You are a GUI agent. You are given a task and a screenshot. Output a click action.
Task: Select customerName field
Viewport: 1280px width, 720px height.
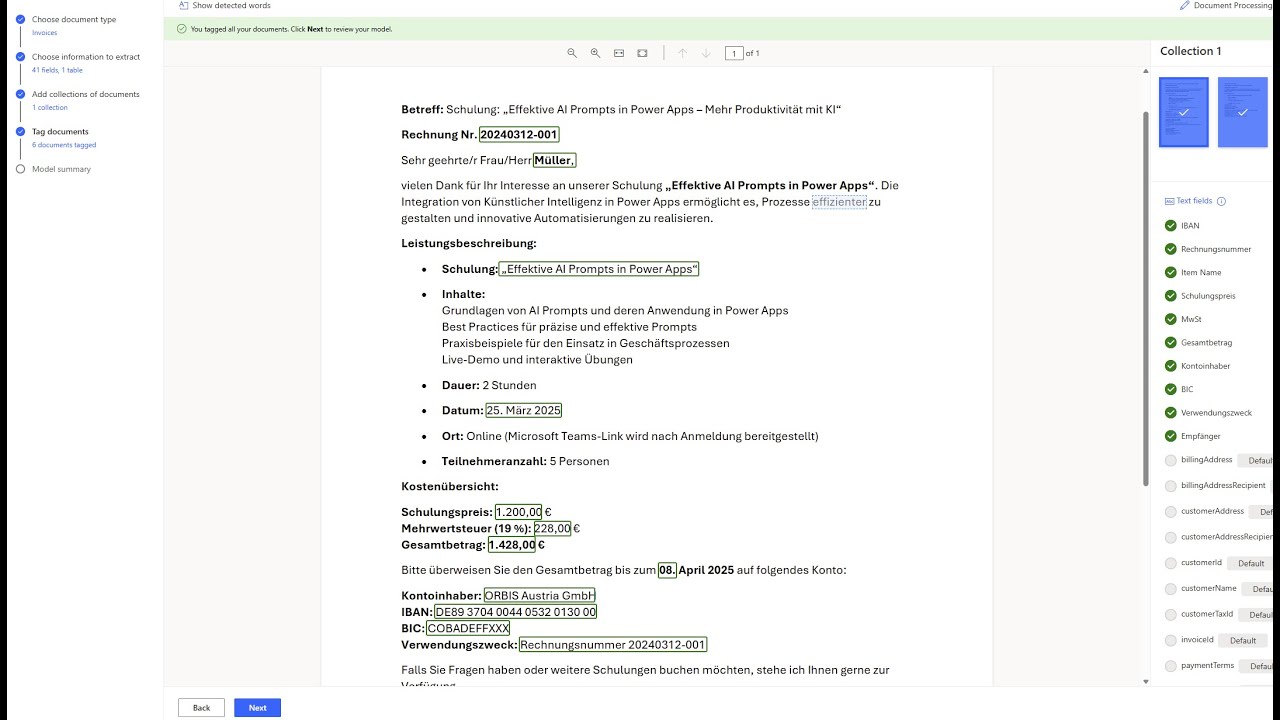pos(1208,589)
